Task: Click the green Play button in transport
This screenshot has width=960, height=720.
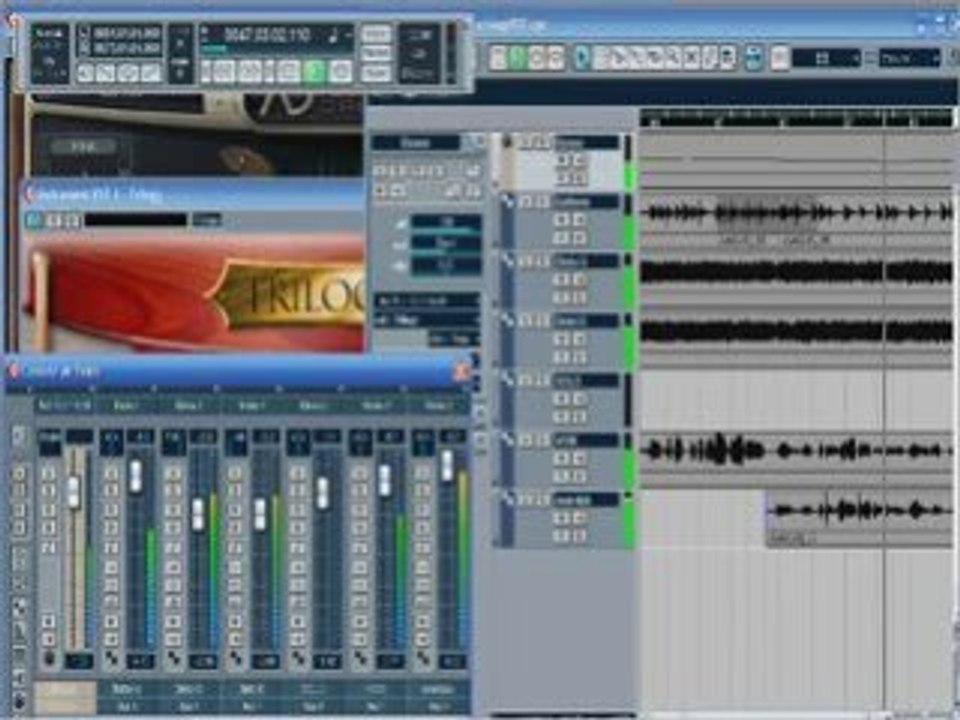Action: click(x=315, y=72)
